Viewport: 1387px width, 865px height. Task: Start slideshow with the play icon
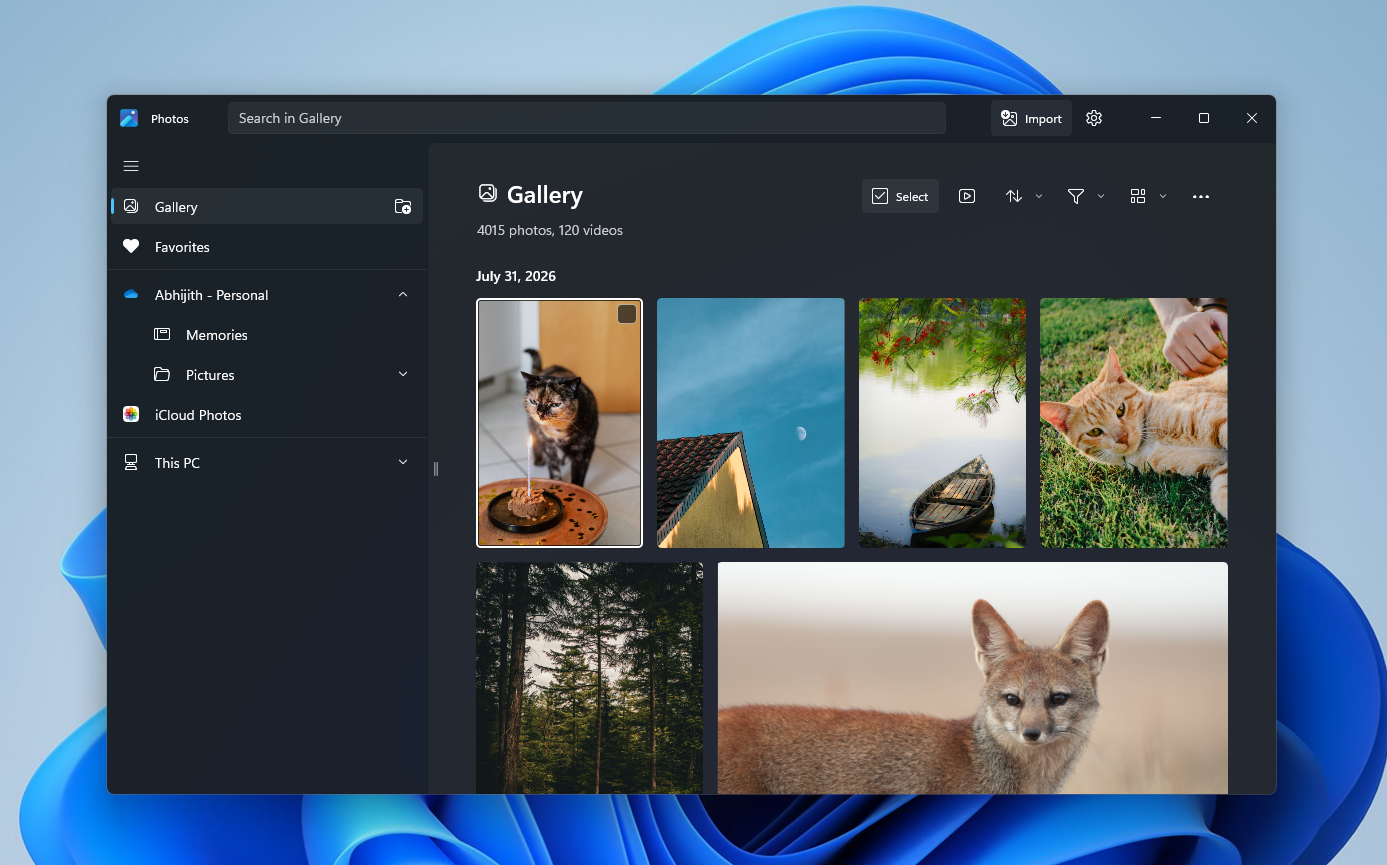pyautogui.click(x=967, y=196)
